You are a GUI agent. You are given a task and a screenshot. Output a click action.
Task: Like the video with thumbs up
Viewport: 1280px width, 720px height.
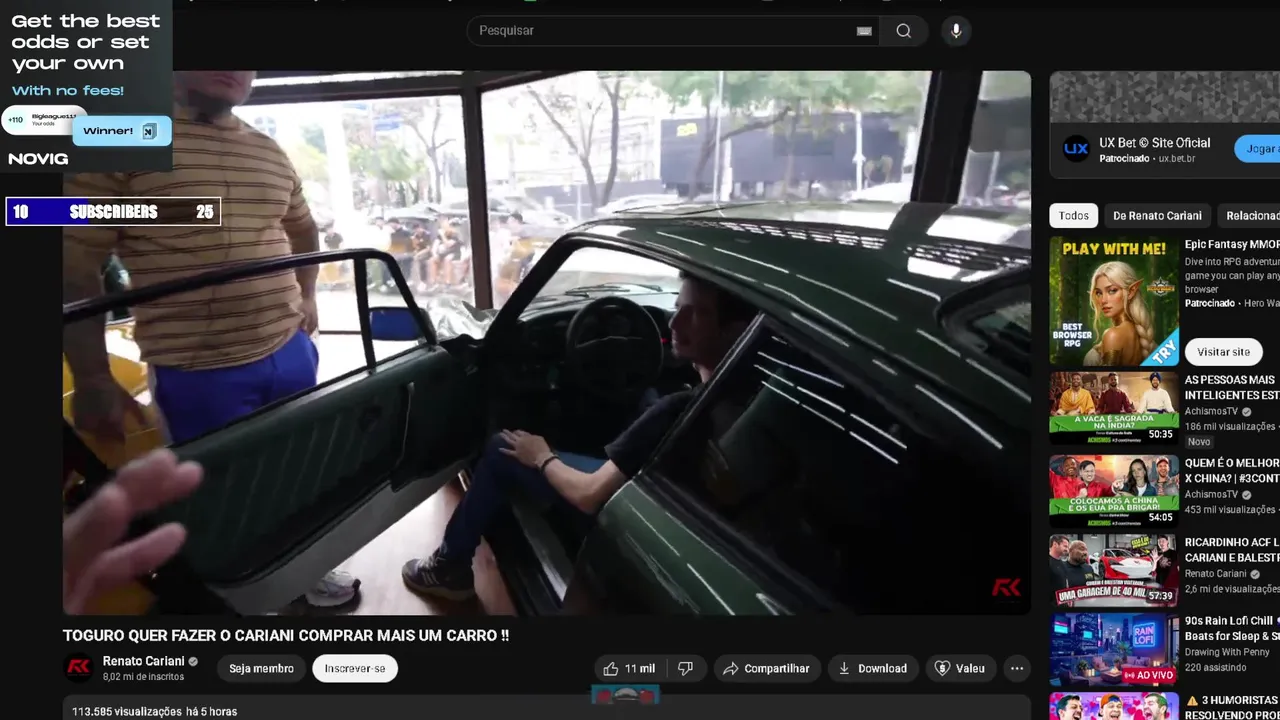tap(628, 668)
